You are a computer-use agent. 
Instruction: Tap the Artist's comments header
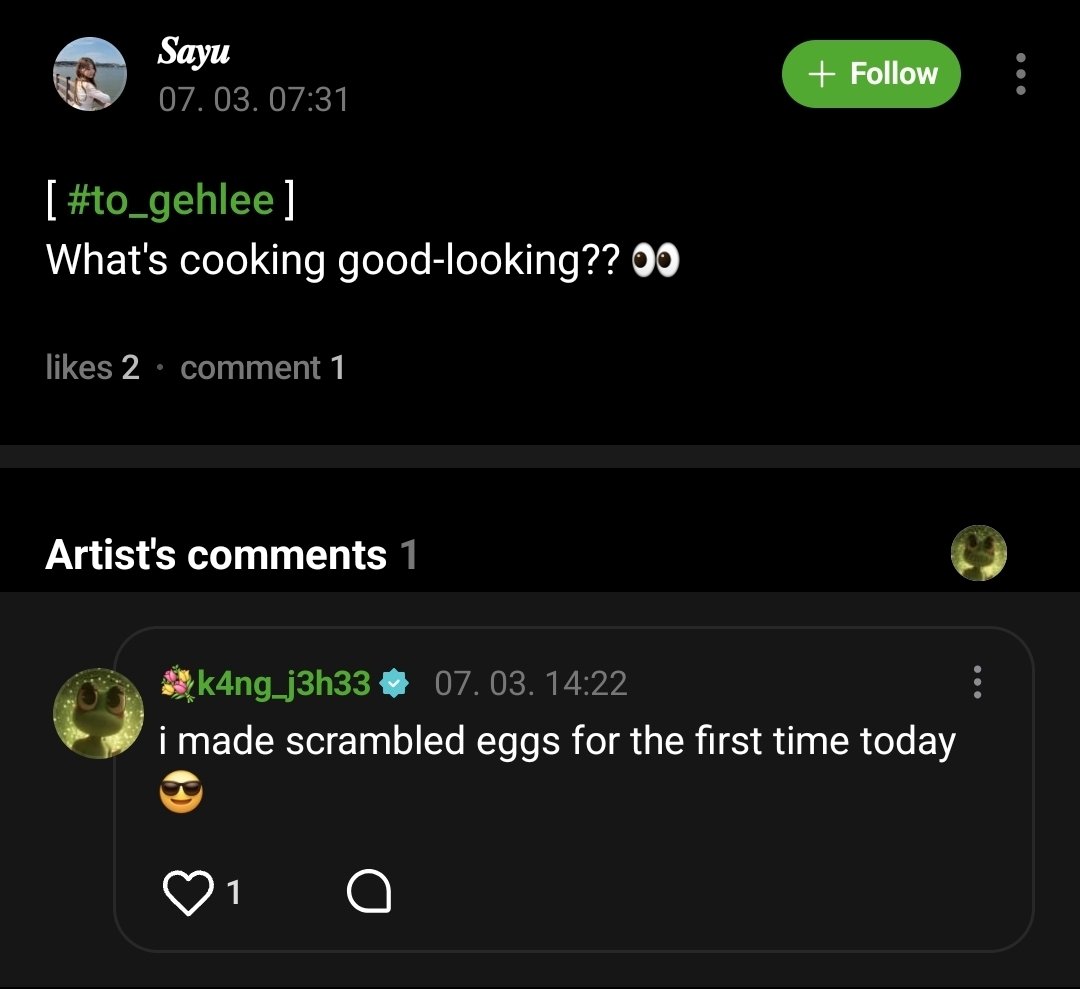click(x=231, y=554)
